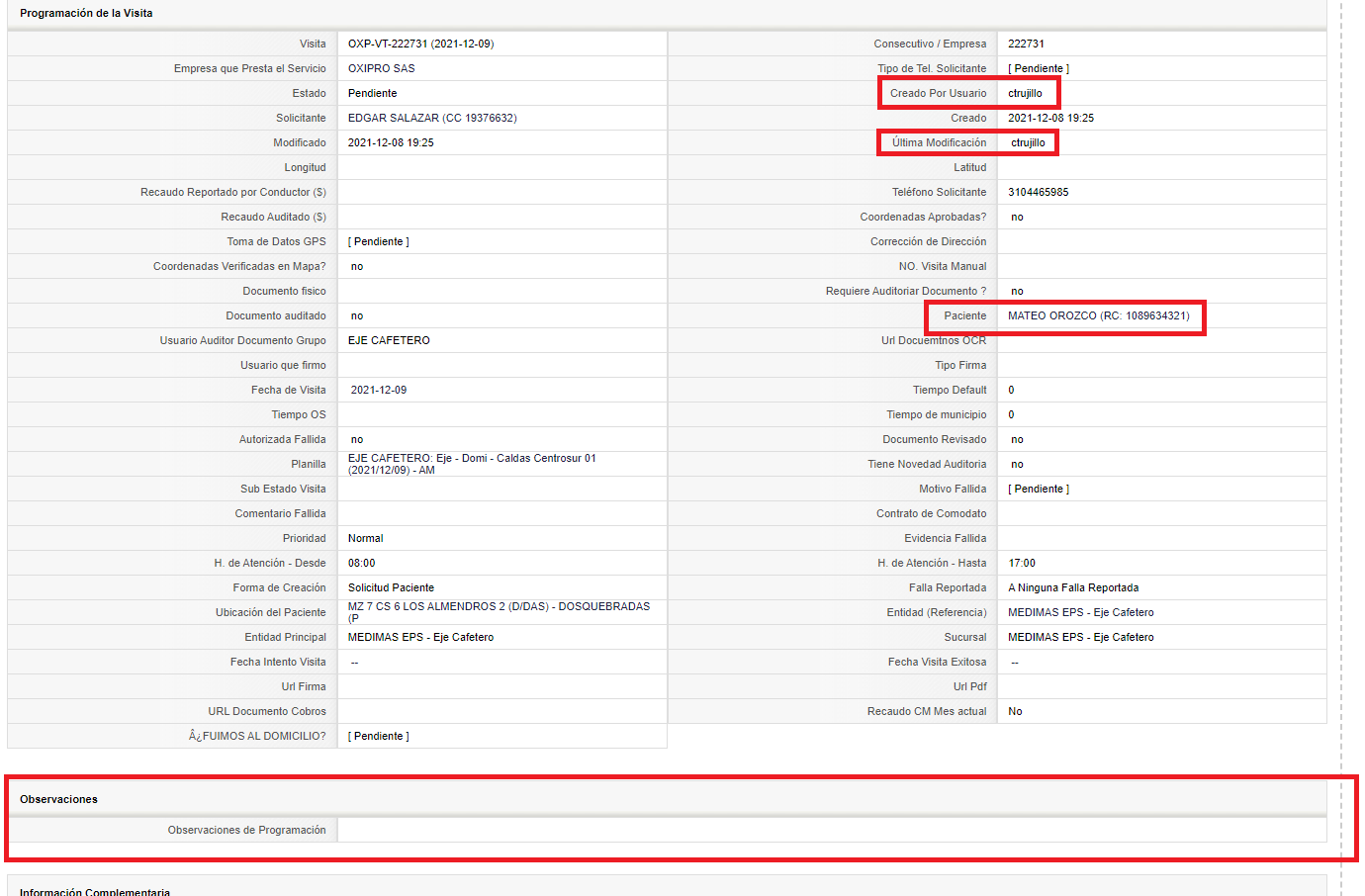Click Documento Revisado value no

(1017, 439)
